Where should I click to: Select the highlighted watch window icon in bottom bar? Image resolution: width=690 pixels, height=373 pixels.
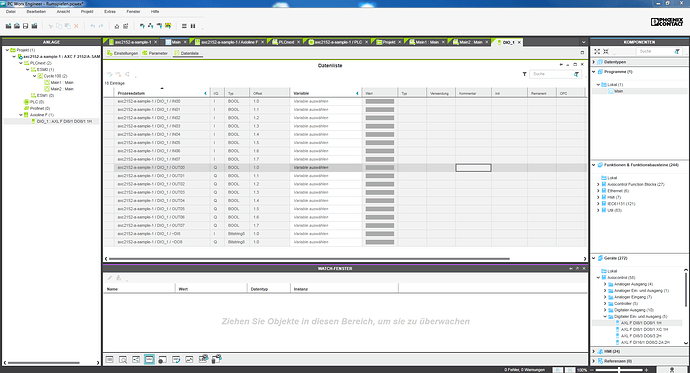pos(149,359)
